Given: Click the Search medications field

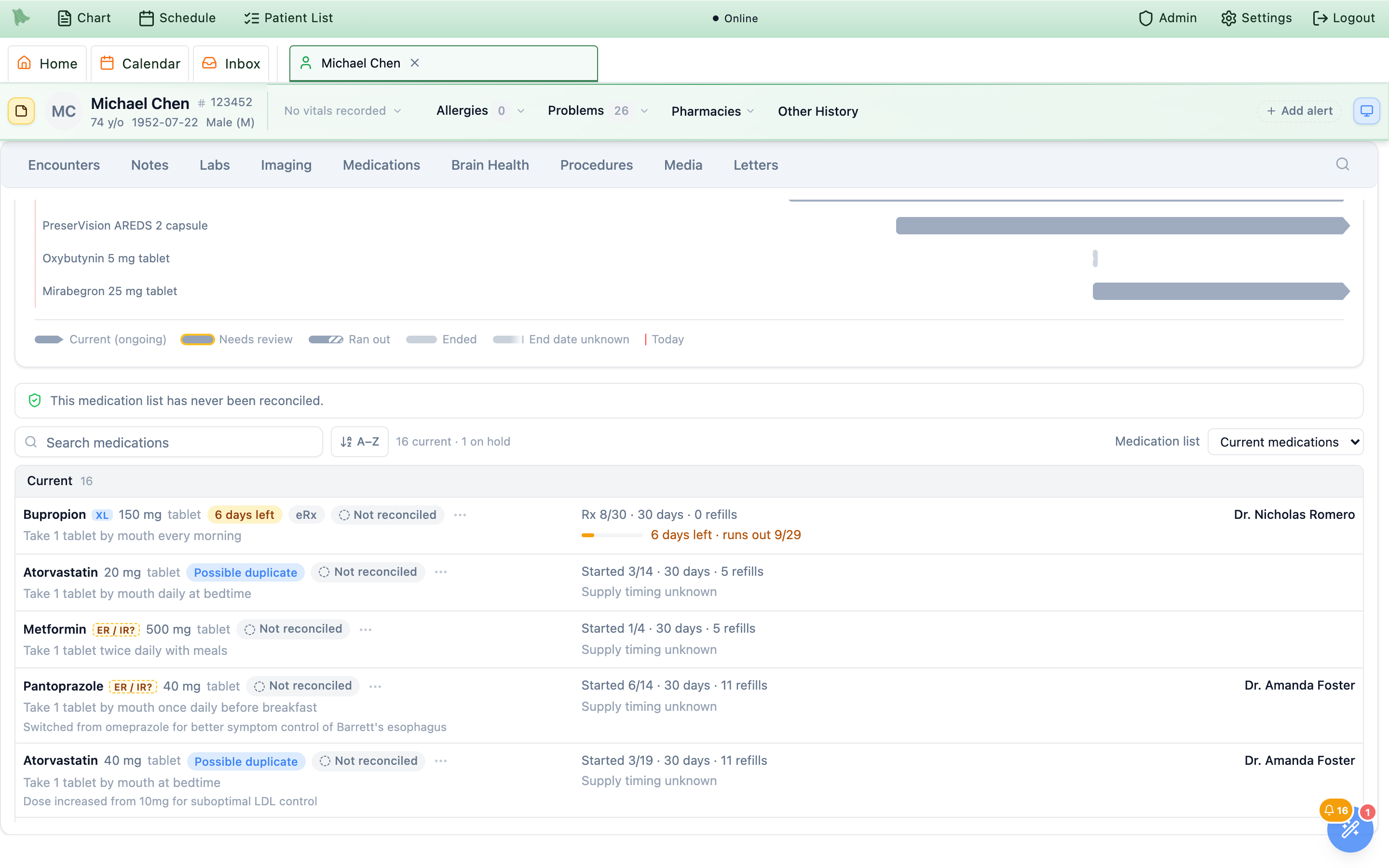Looking at the screenshot, I should tap(169, 442).
